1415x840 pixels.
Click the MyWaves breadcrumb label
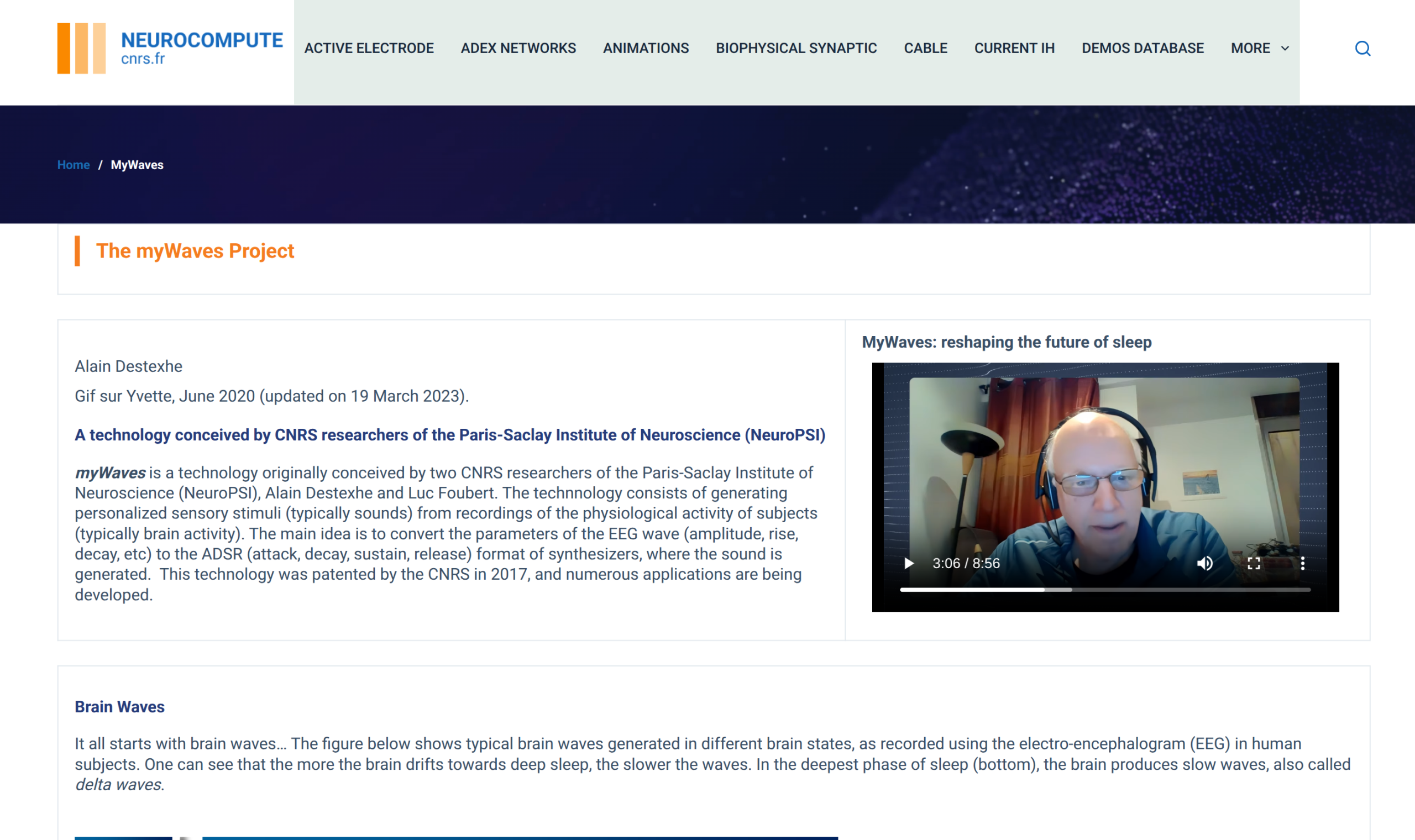[x=137, y=165]
